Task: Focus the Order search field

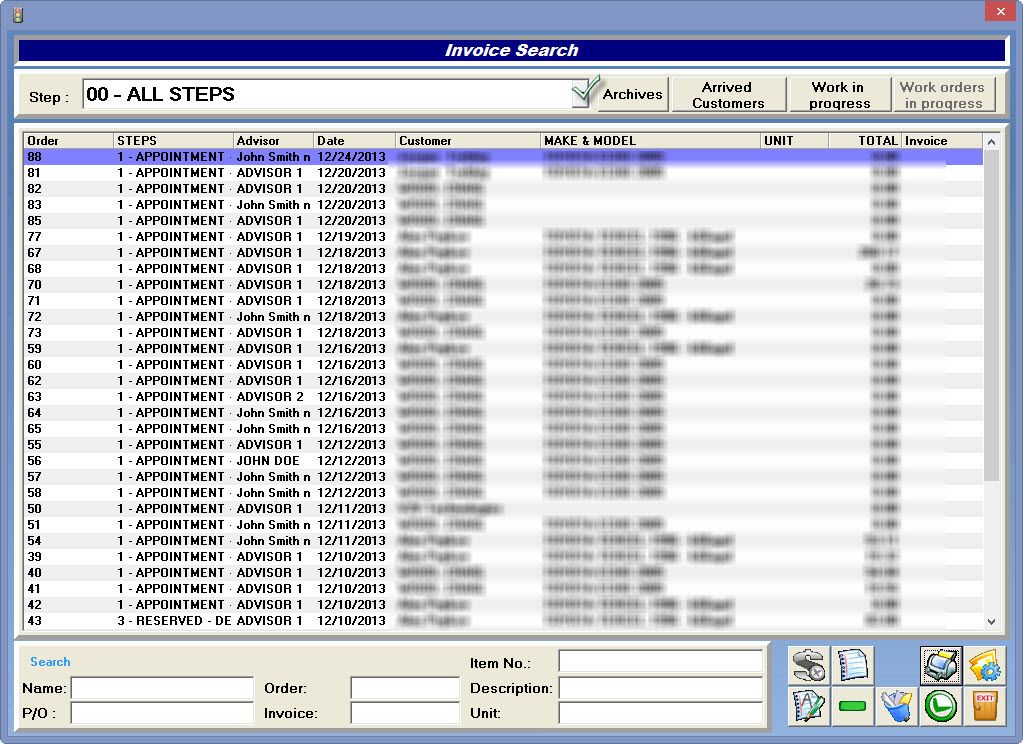Action: (405, 688)
